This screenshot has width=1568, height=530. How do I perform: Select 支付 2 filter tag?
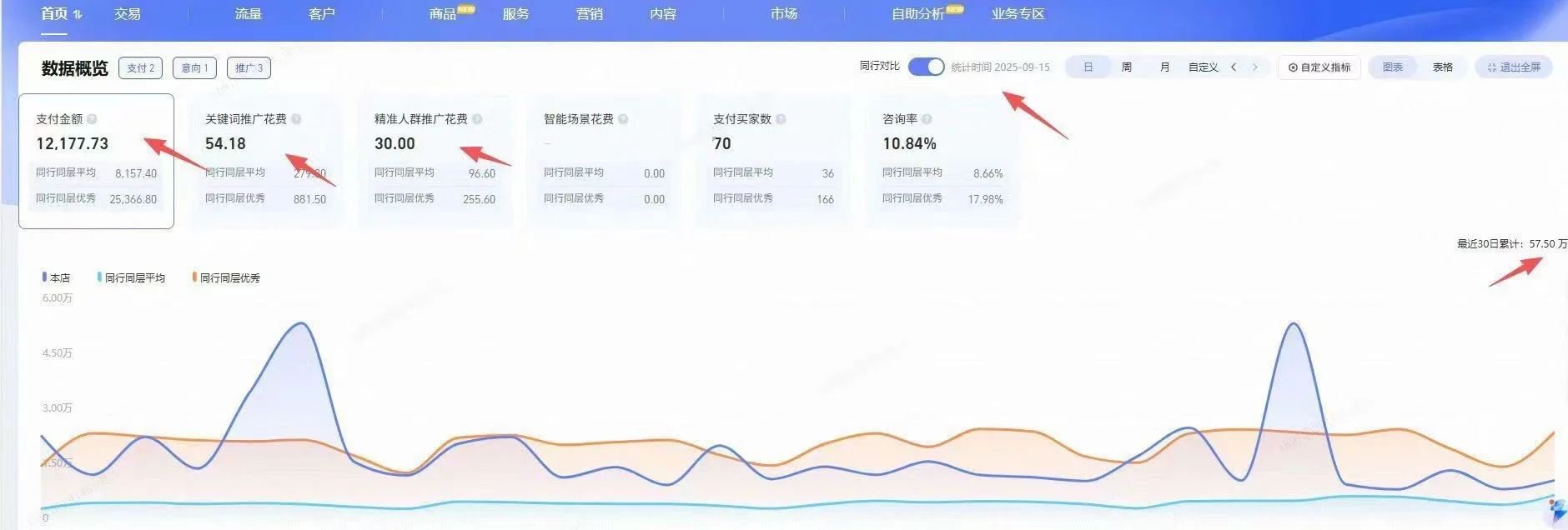141,68
